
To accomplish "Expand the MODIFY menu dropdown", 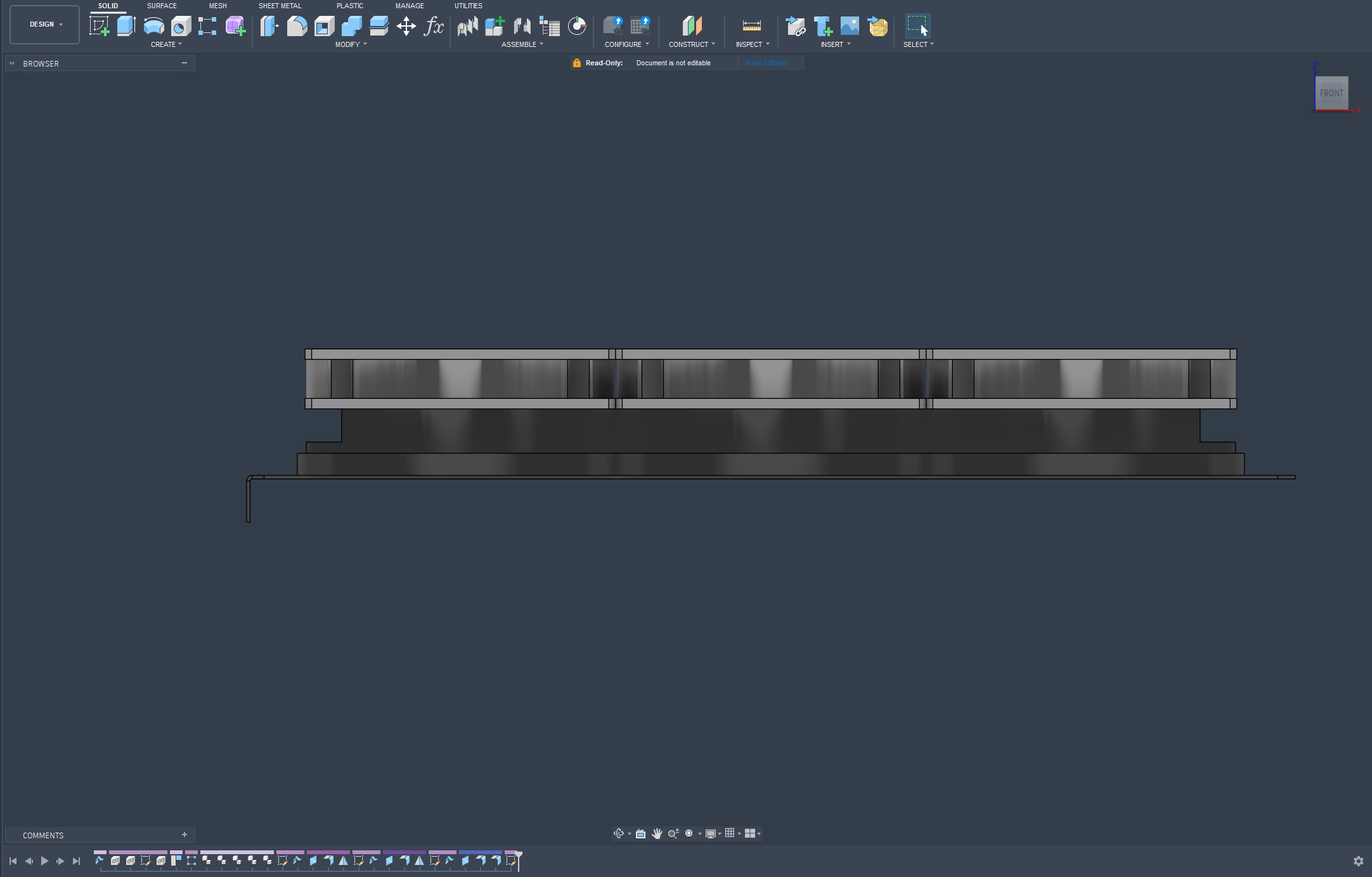I will 351,44.
